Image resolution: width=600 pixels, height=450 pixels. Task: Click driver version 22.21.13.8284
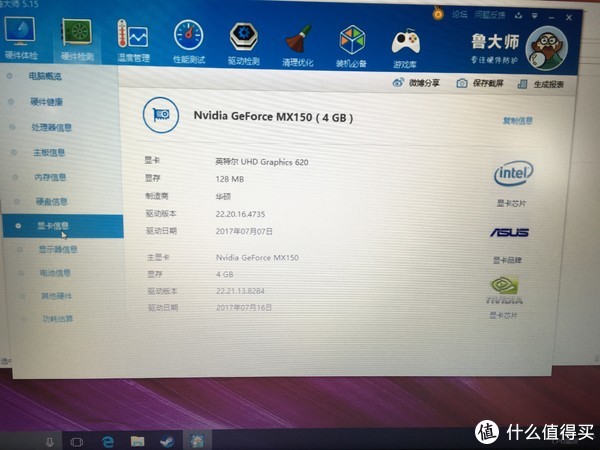coord(240,291)
